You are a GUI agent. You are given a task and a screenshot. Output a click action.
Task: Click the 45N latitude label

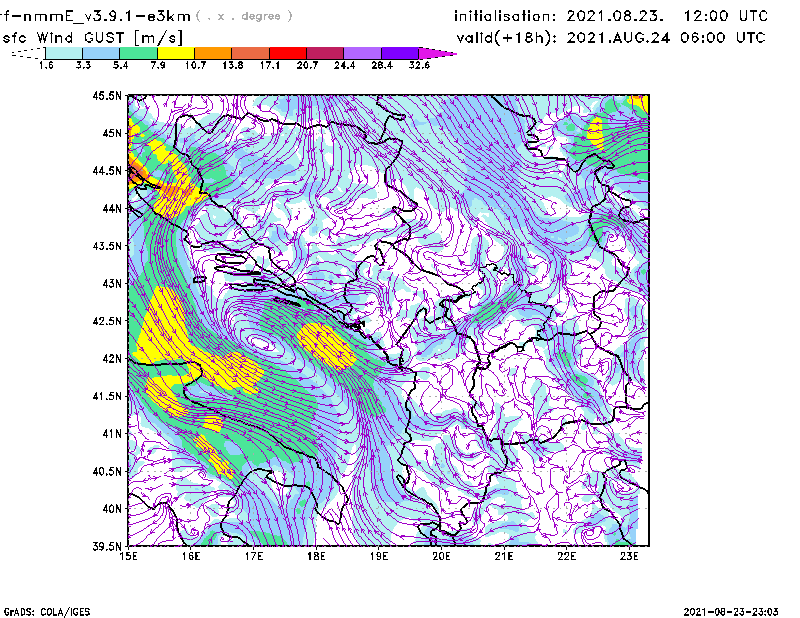coord(112,133)
